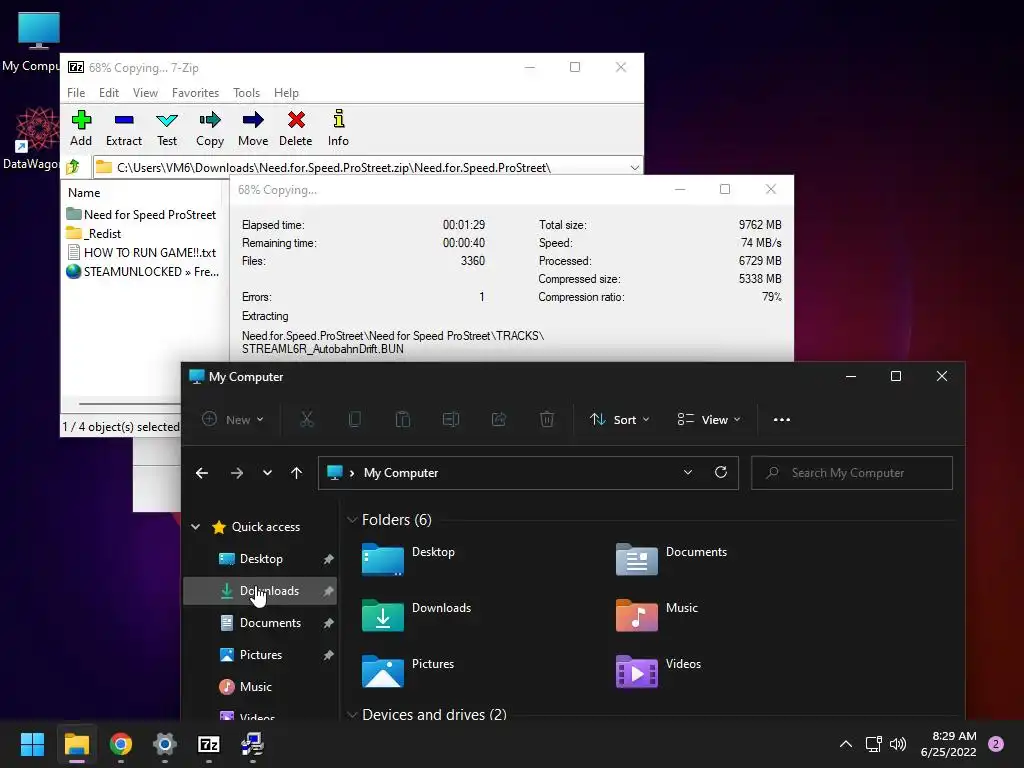The width and height of the screenshot is (1024, 768).
Task: Select the Videos folder tile
Action: pos(659,671)
